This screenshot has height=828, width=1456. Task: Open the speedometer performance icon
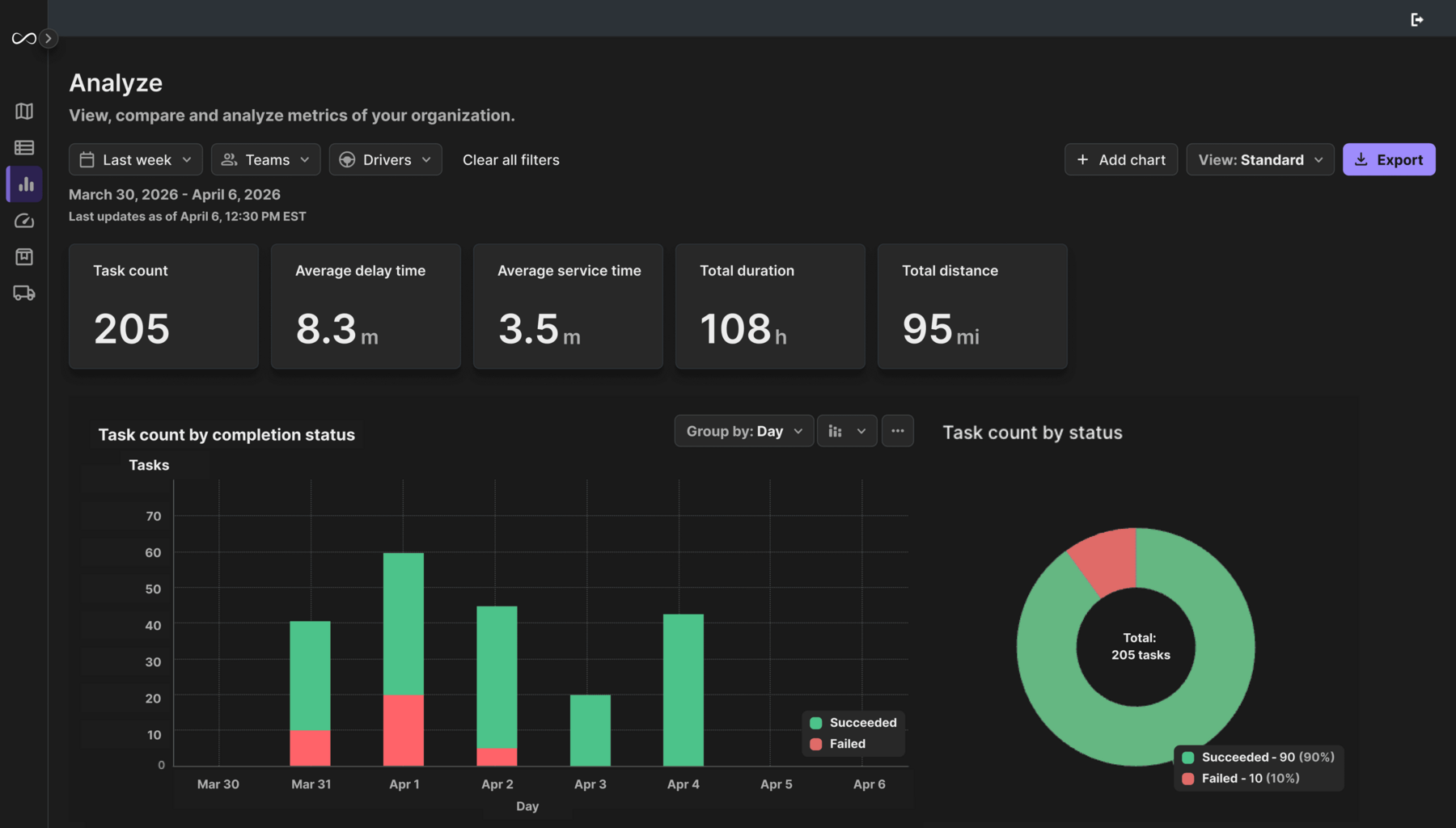tap(24, 221)
